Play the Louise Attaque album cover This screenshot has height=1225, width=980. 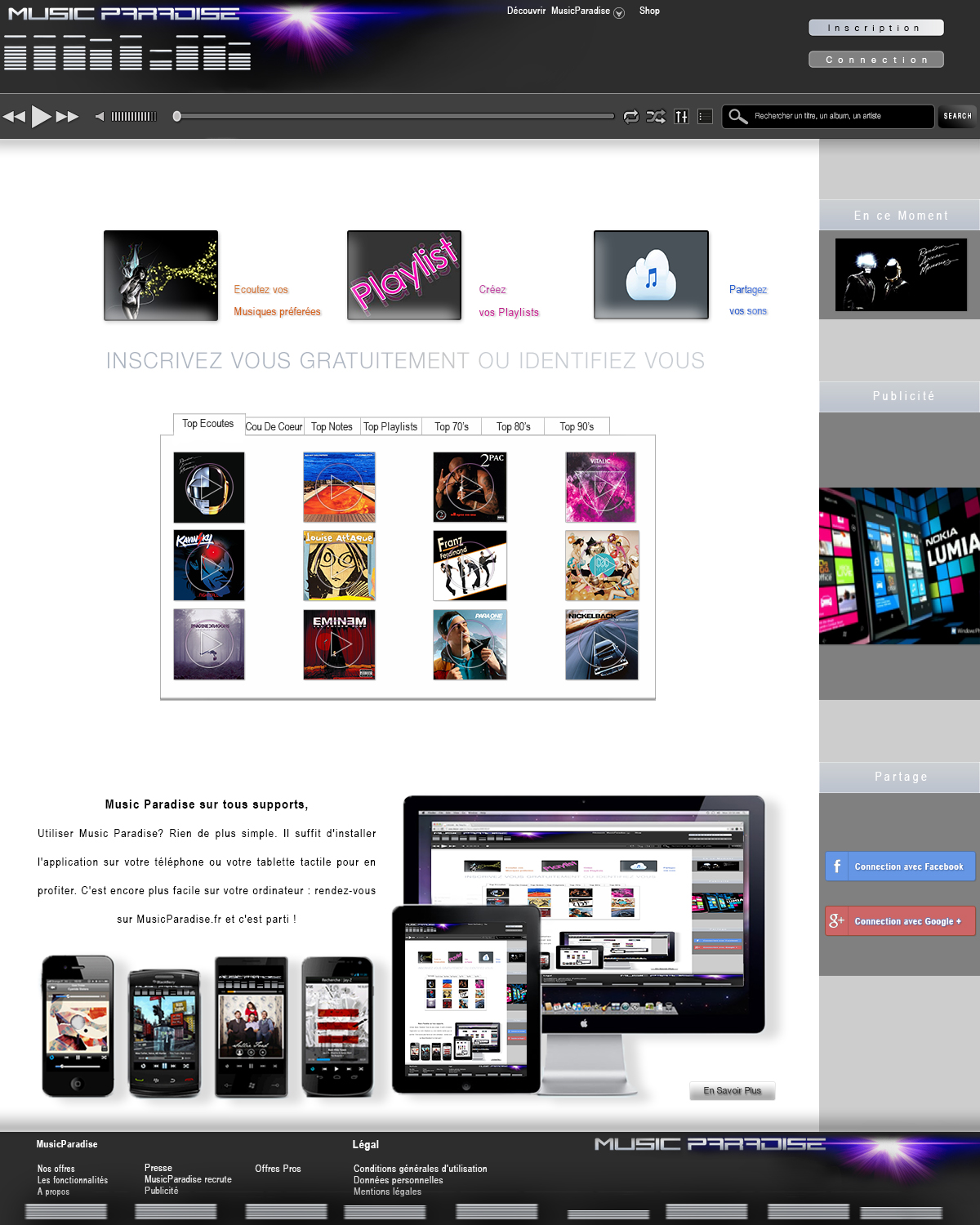point(339,565)
